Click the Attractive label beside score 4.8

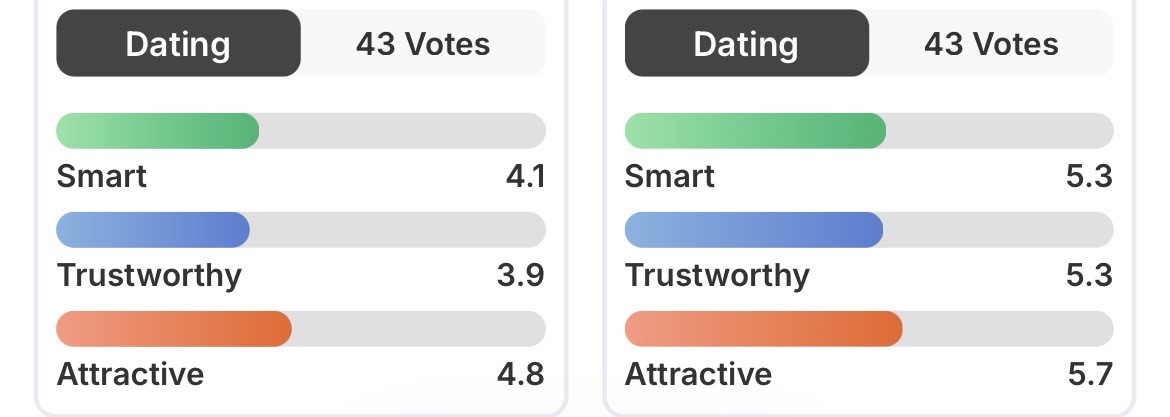click(130, 374)
